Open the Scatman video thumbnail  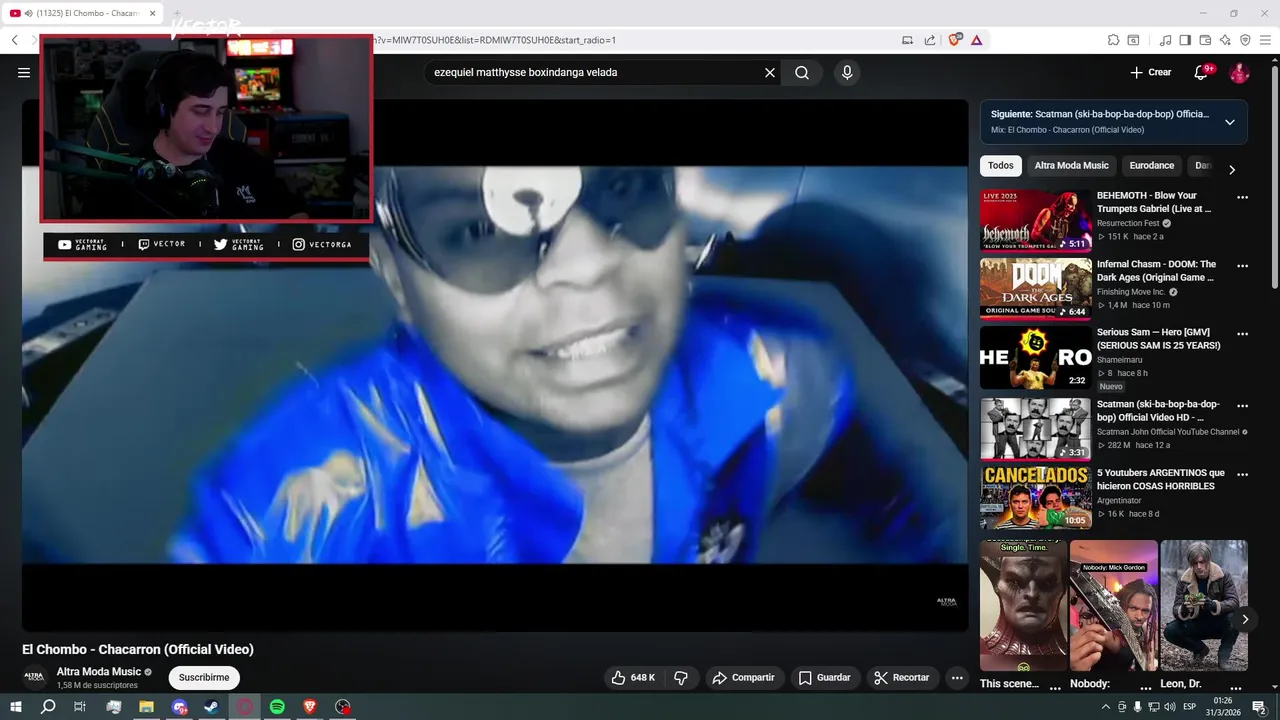click(1035, 429)
